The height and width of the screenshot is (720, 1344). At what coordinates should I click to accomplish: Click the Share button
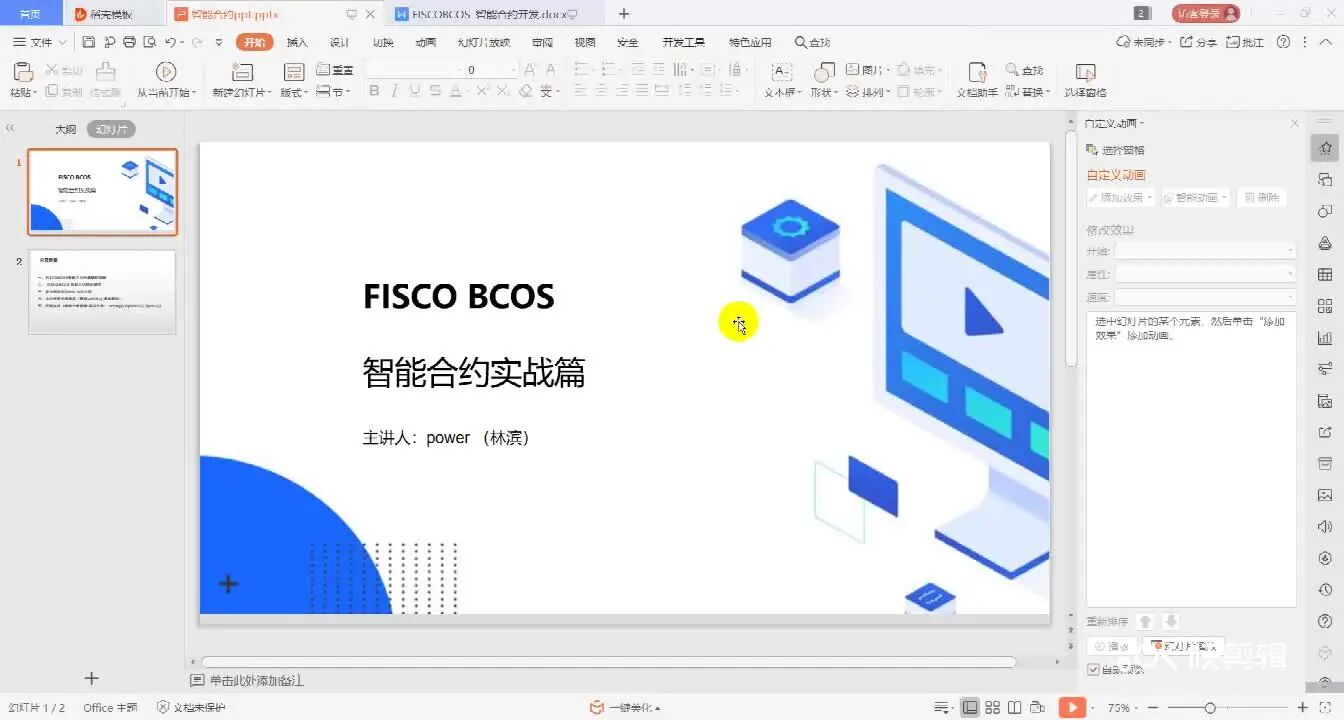click(1198, 42)
